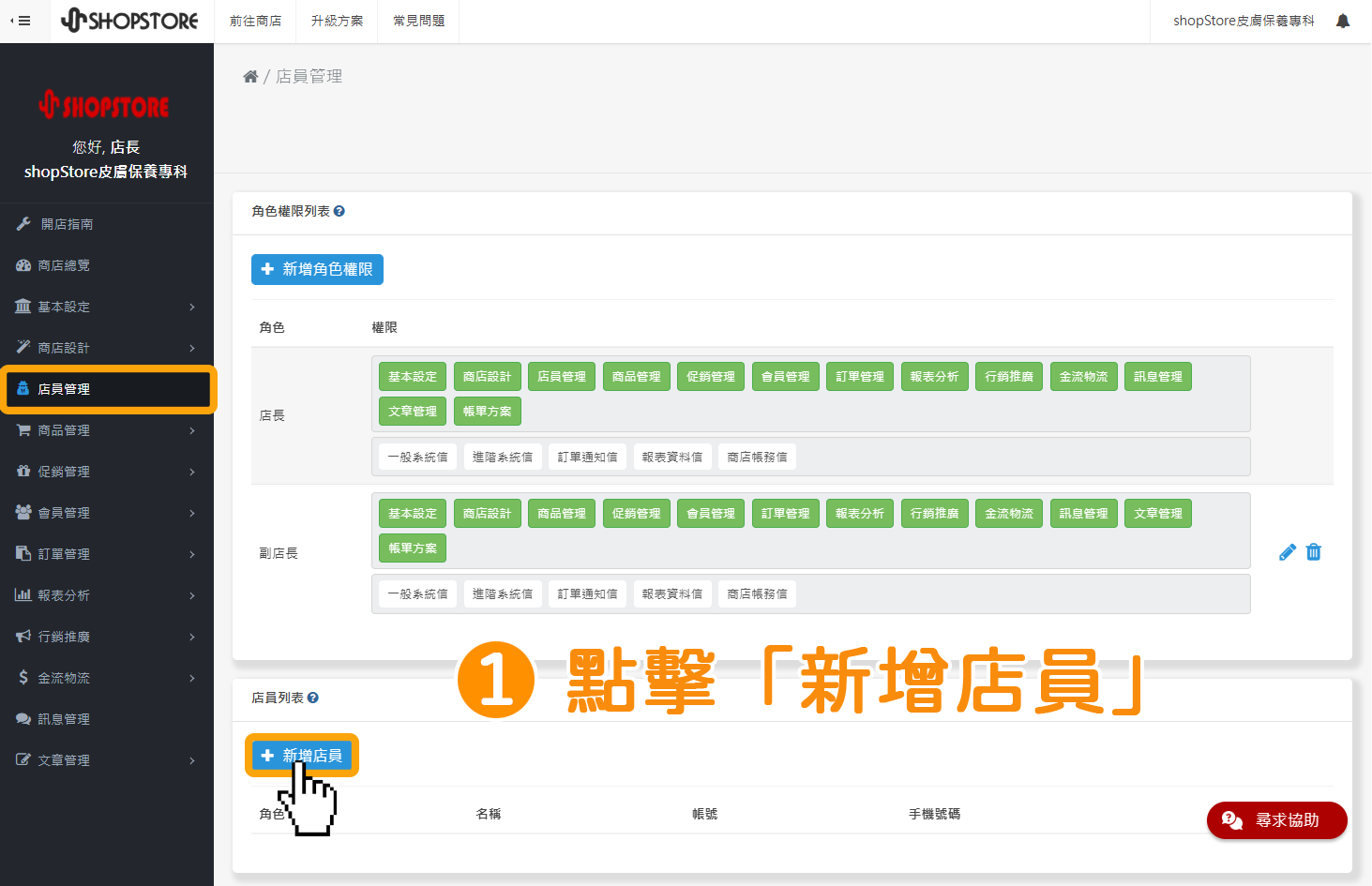Expand 行銷推廣 submenu chevron

tap(192, 637)
